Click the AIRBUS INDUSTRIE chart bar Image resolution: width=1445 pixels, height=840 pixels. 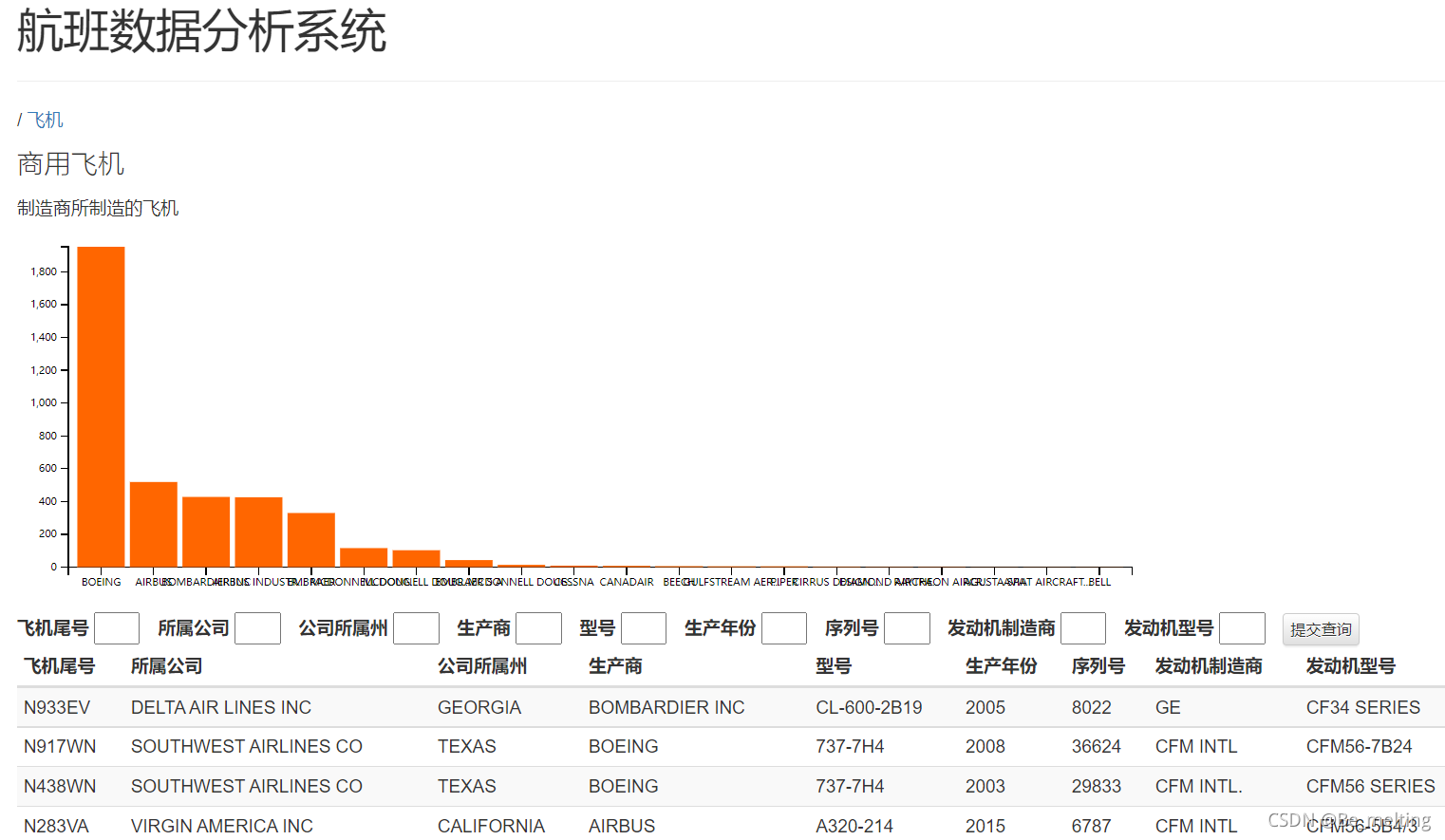pos(258,532)
